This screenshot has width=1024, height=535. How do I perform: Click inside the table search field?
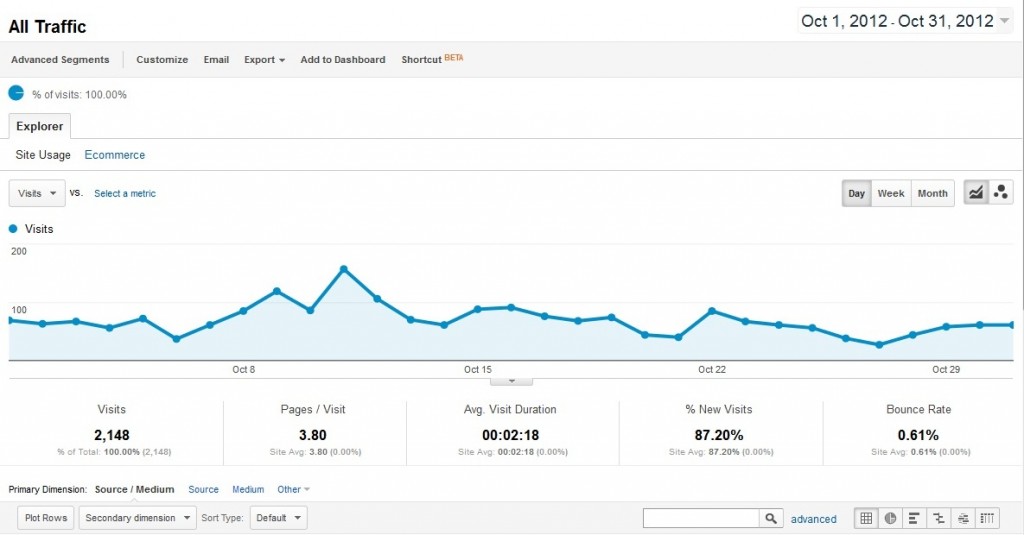click(701, 518)
